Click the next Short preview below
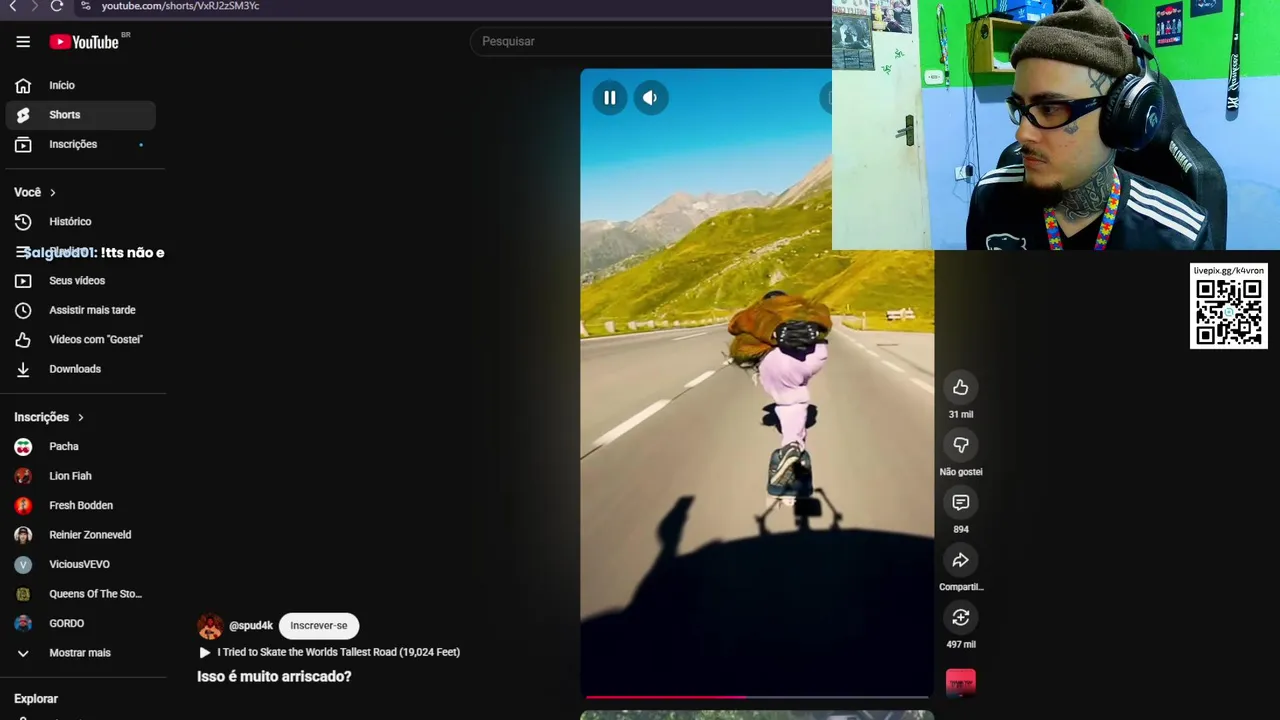Image resolution: width=1280 pixels, height=720 pixels. click(x=757, y=715)
